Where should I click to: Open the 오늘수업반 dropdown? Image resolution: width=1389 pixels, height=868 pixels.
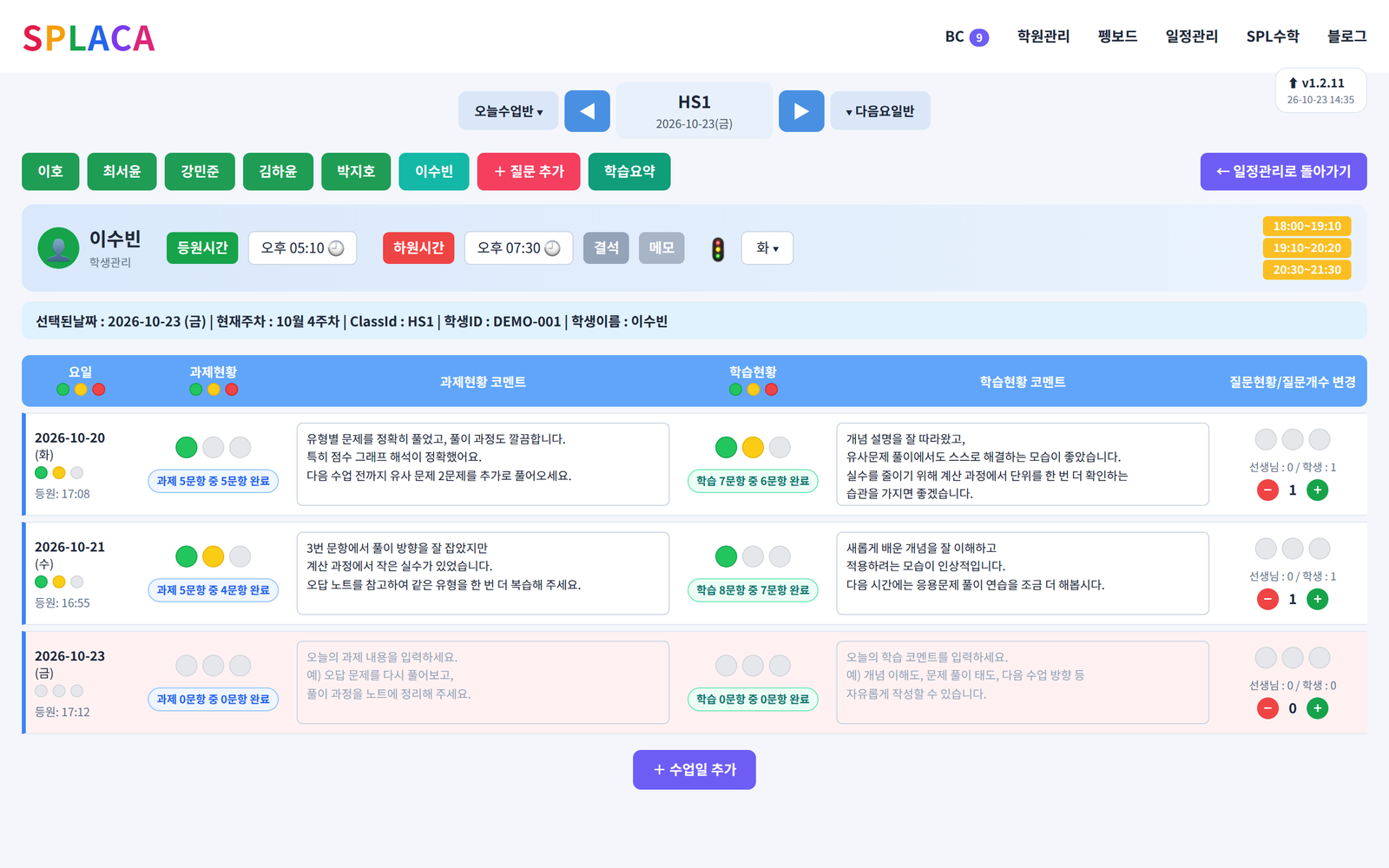509,111
